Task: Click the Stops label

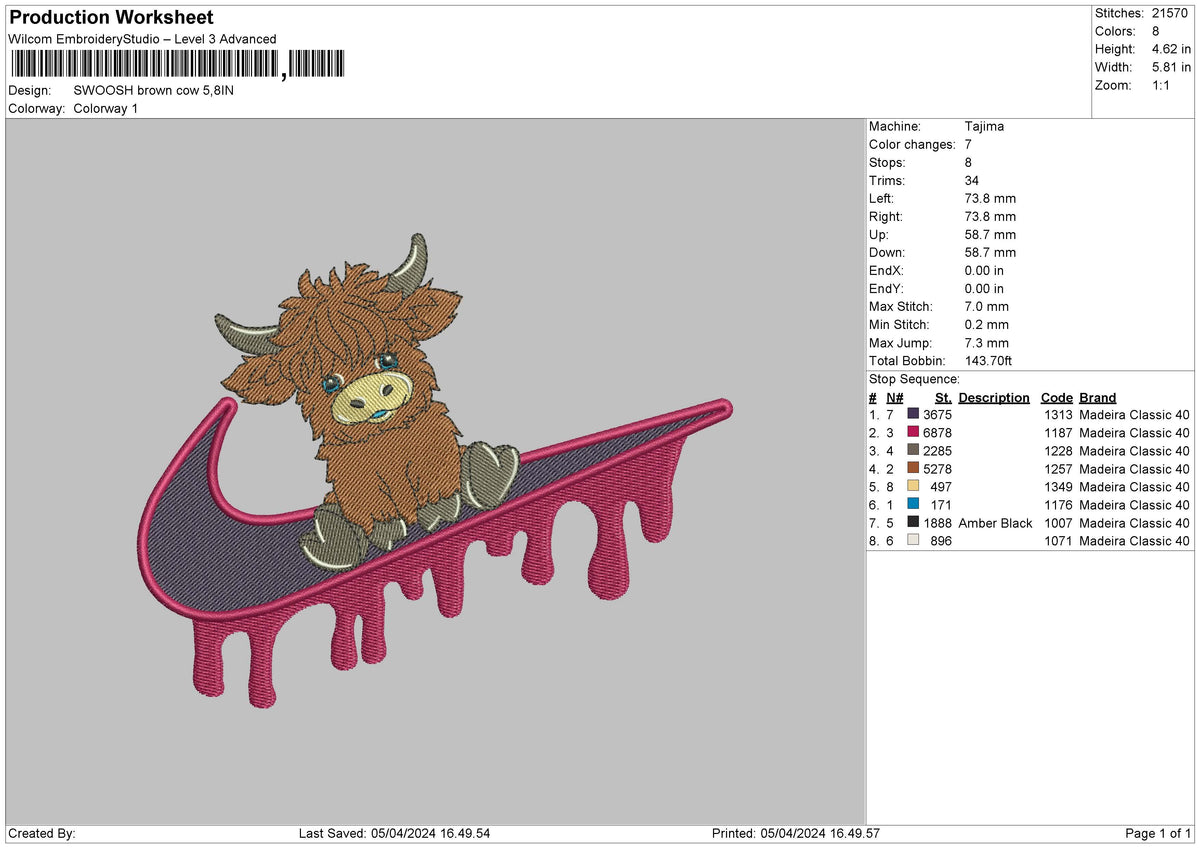Action: pyautogui.click(x=887, y=163)
